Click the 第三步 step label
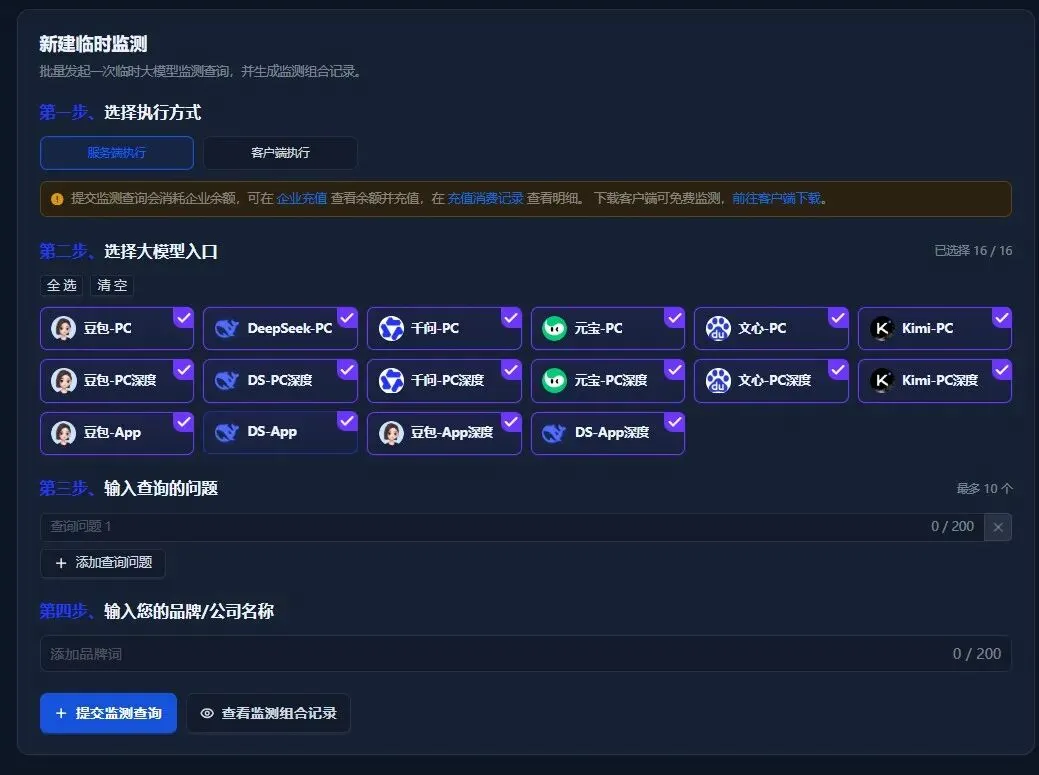Viewport: 1039px width, 775px height. 66,489
